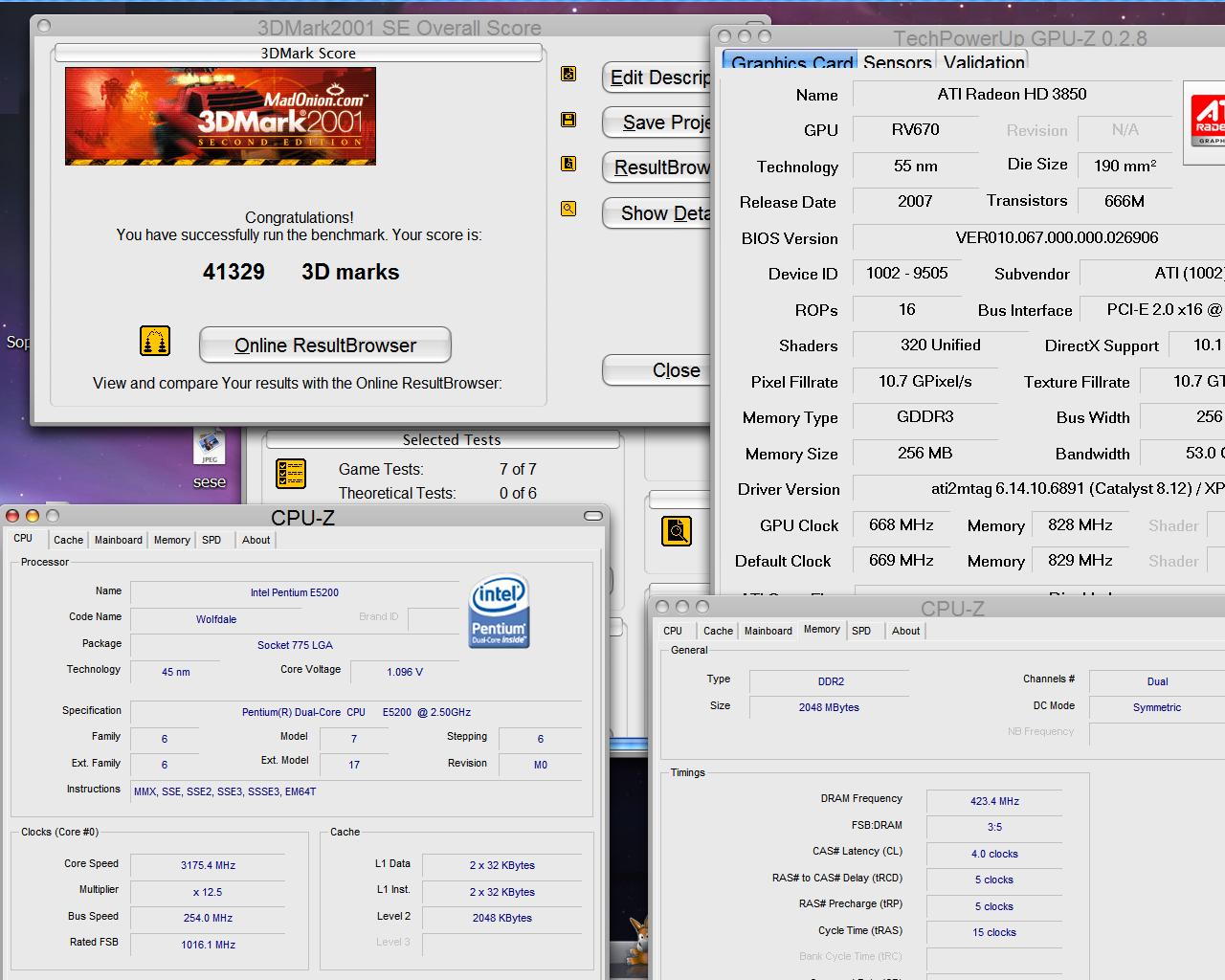Viewport: 1225px width, 980px height.
Task: Click the GPU Clock 668 MHz field
Action: tap(902, 524)
